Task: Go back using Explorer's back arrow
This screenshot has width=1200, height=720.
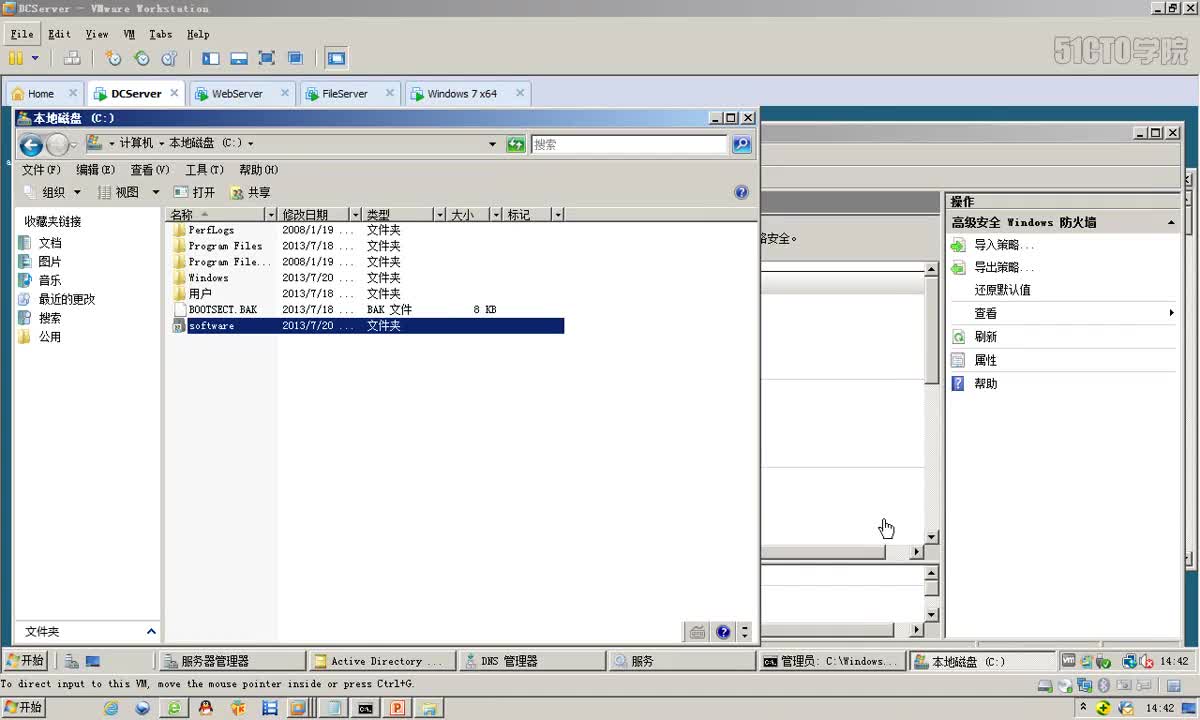Action: 31,145
